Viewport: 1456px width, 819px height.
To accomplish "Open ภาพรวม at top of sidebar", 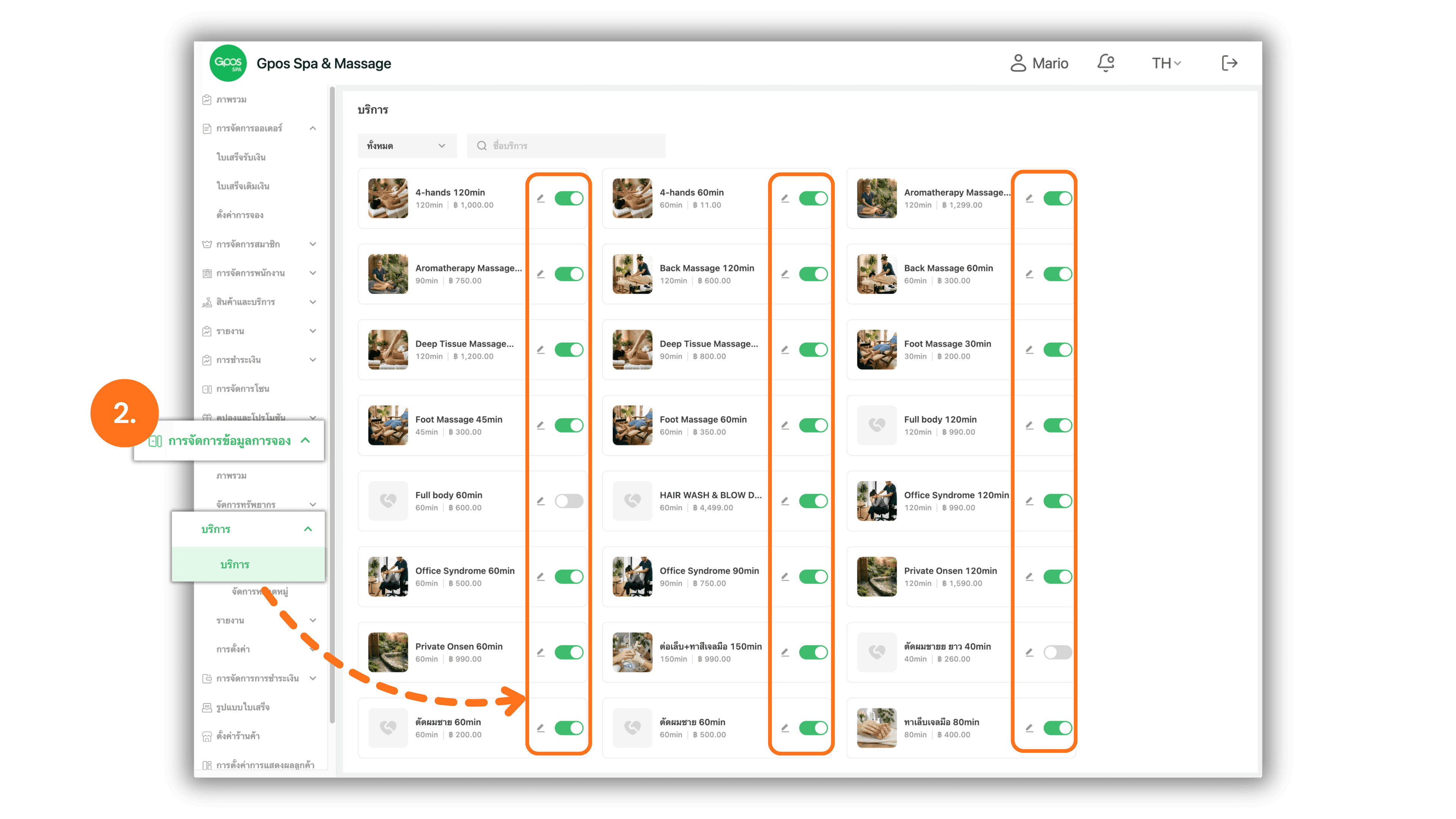I will 224,100.
